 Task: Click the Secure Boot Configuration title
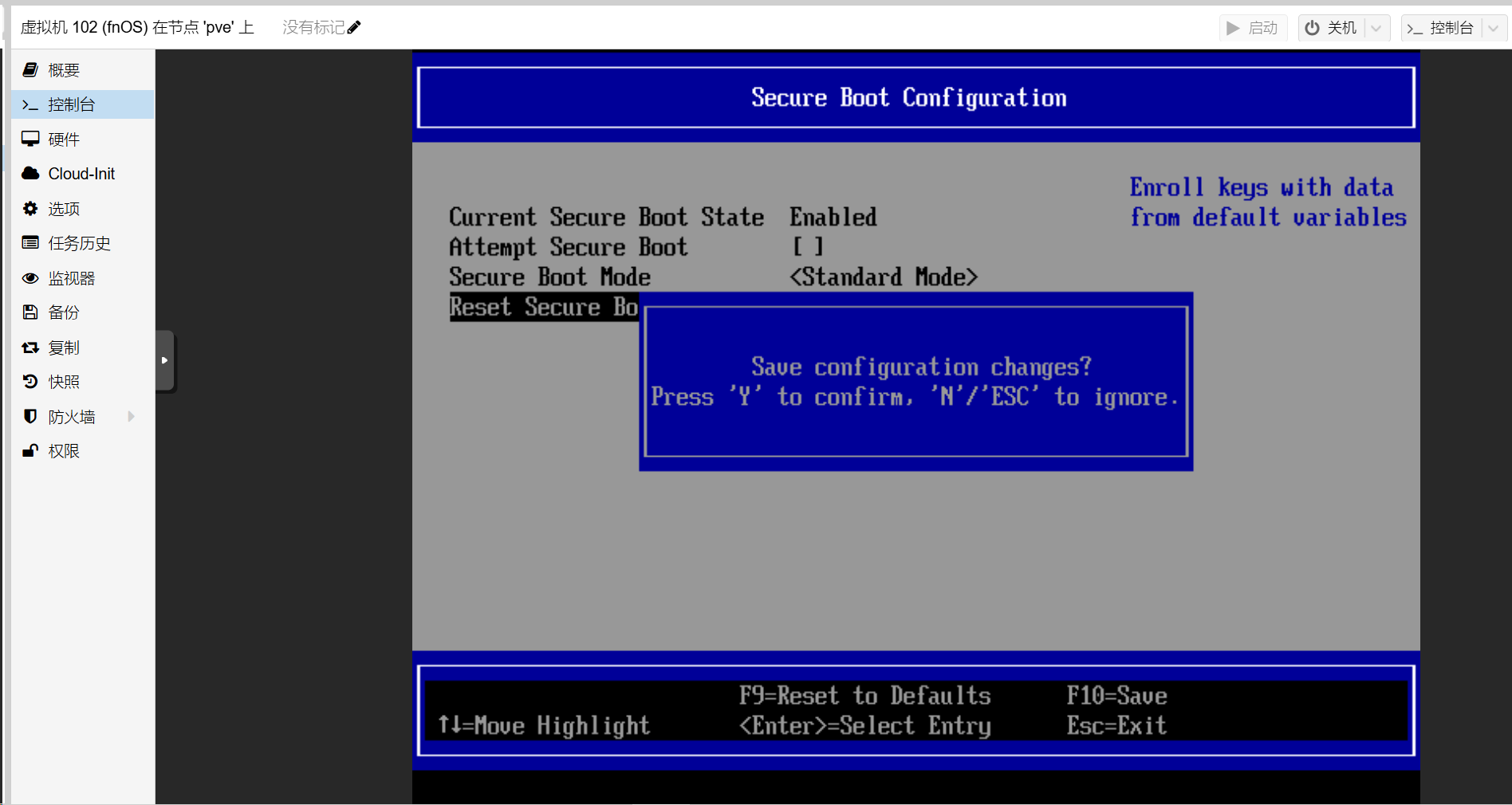[909, 97]
